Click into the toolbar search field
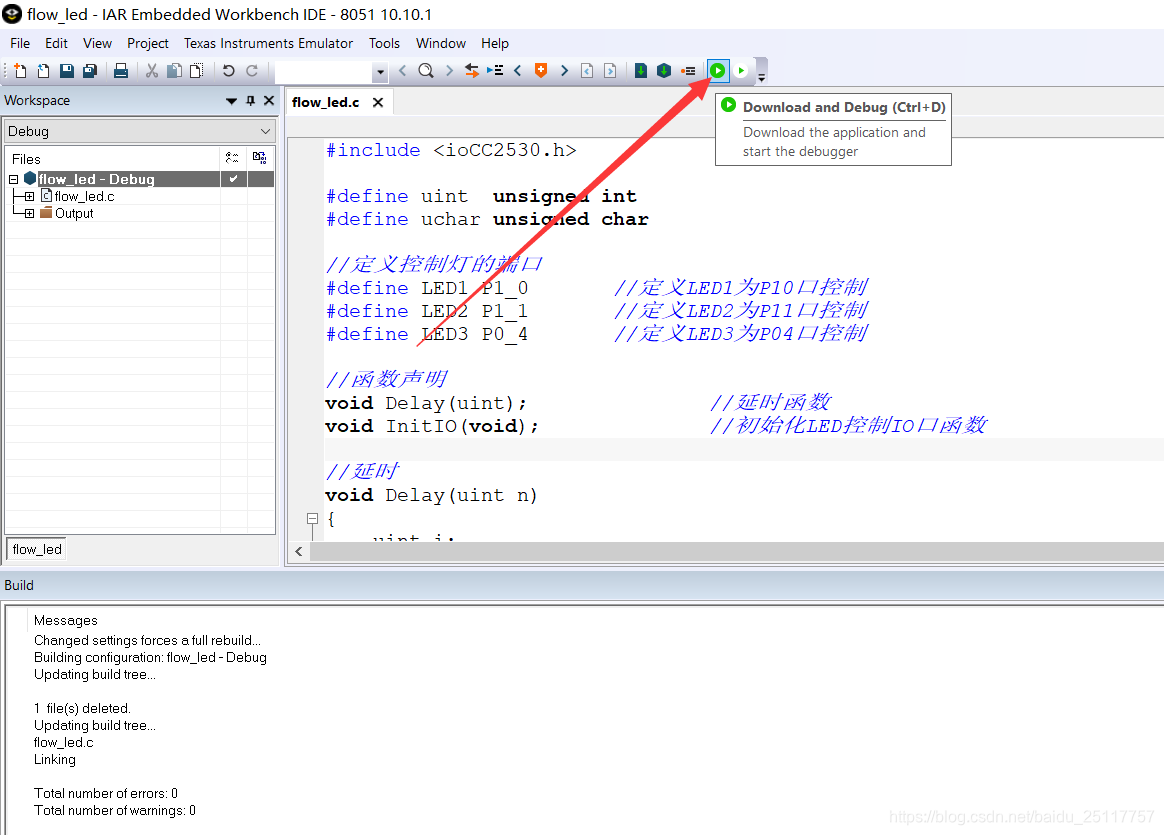1164x835 pixels. 324,72
